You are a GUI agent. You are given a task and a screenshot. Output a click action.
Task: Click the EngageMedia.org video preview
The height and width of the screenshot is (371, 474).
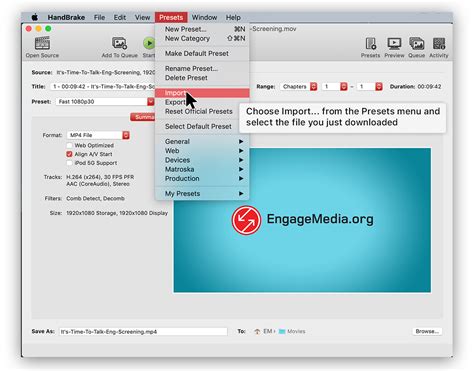click(302, 220)
